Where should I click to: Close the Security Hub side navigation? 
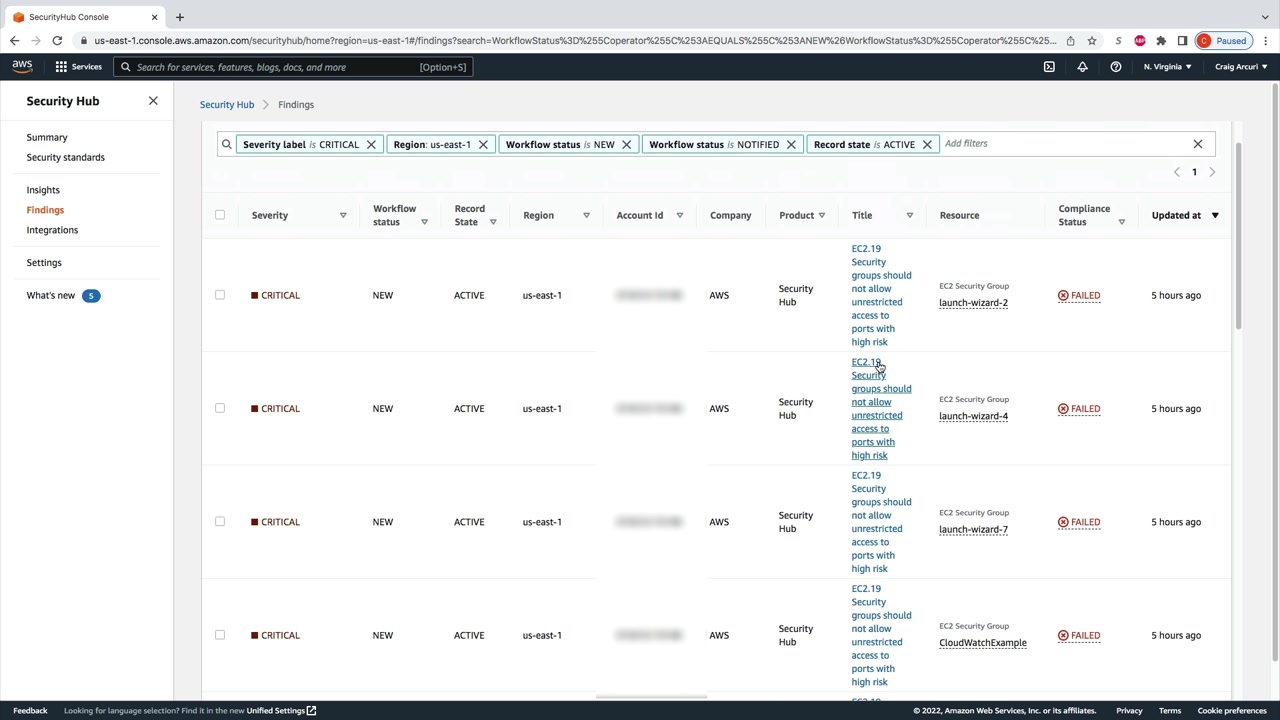click(153, 101)
